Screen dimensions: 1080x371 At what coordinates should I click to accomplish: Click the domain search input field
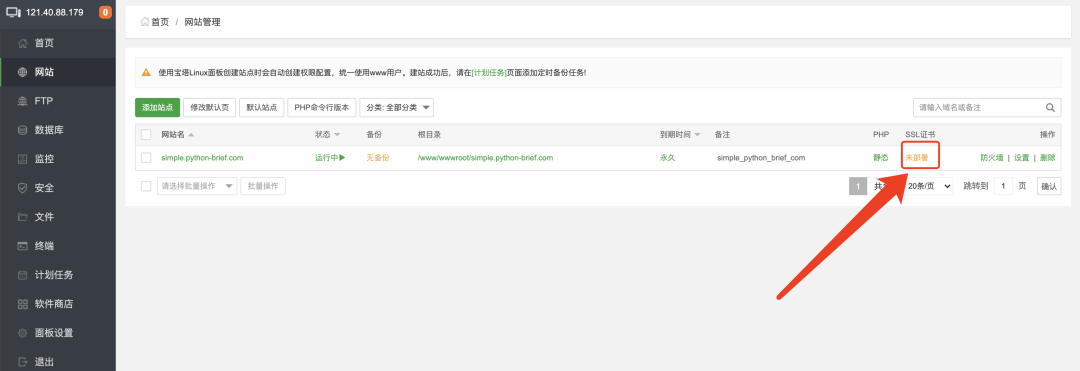click(978, 107)
